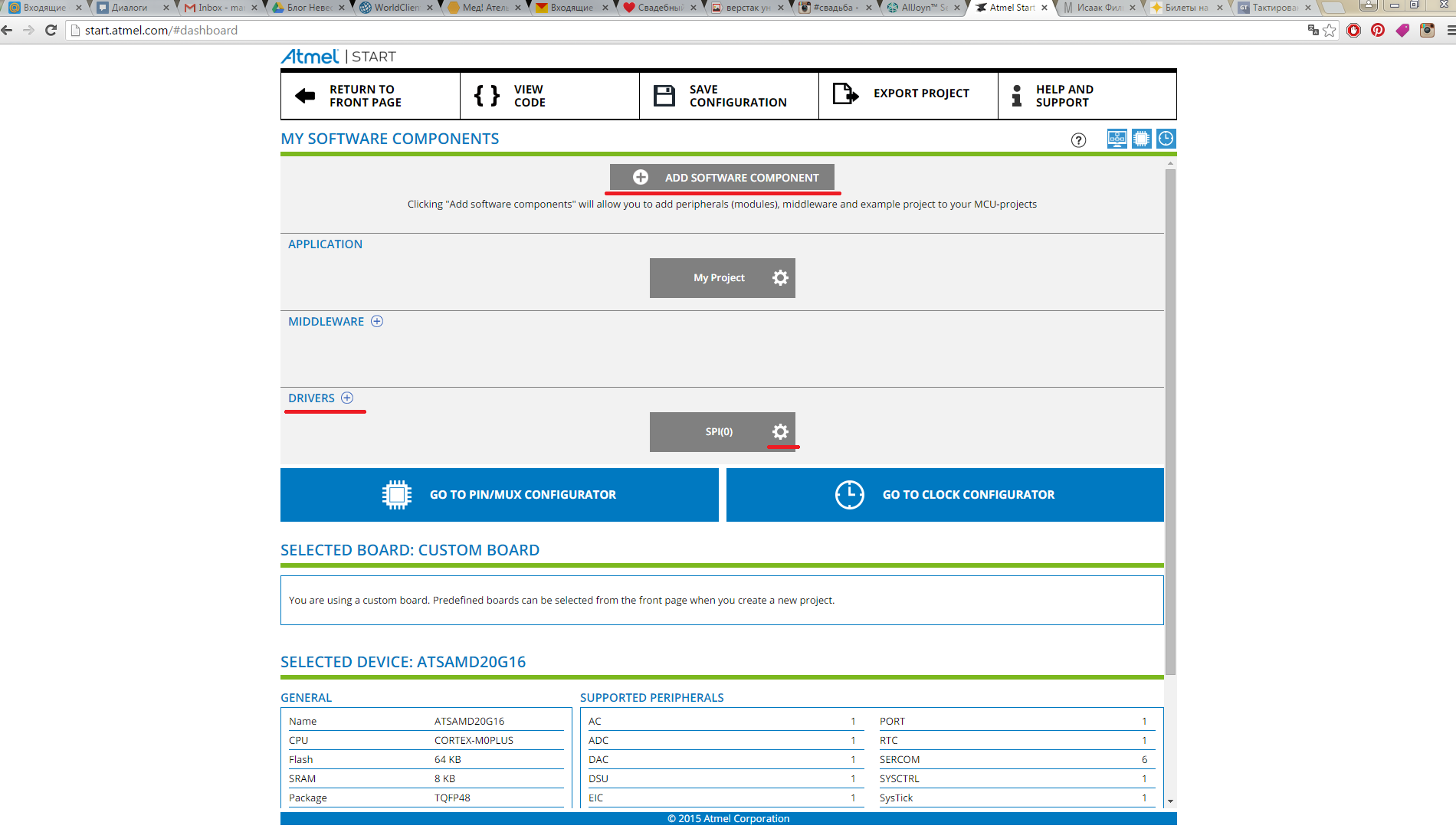Click the Drivers section heading

311,398
